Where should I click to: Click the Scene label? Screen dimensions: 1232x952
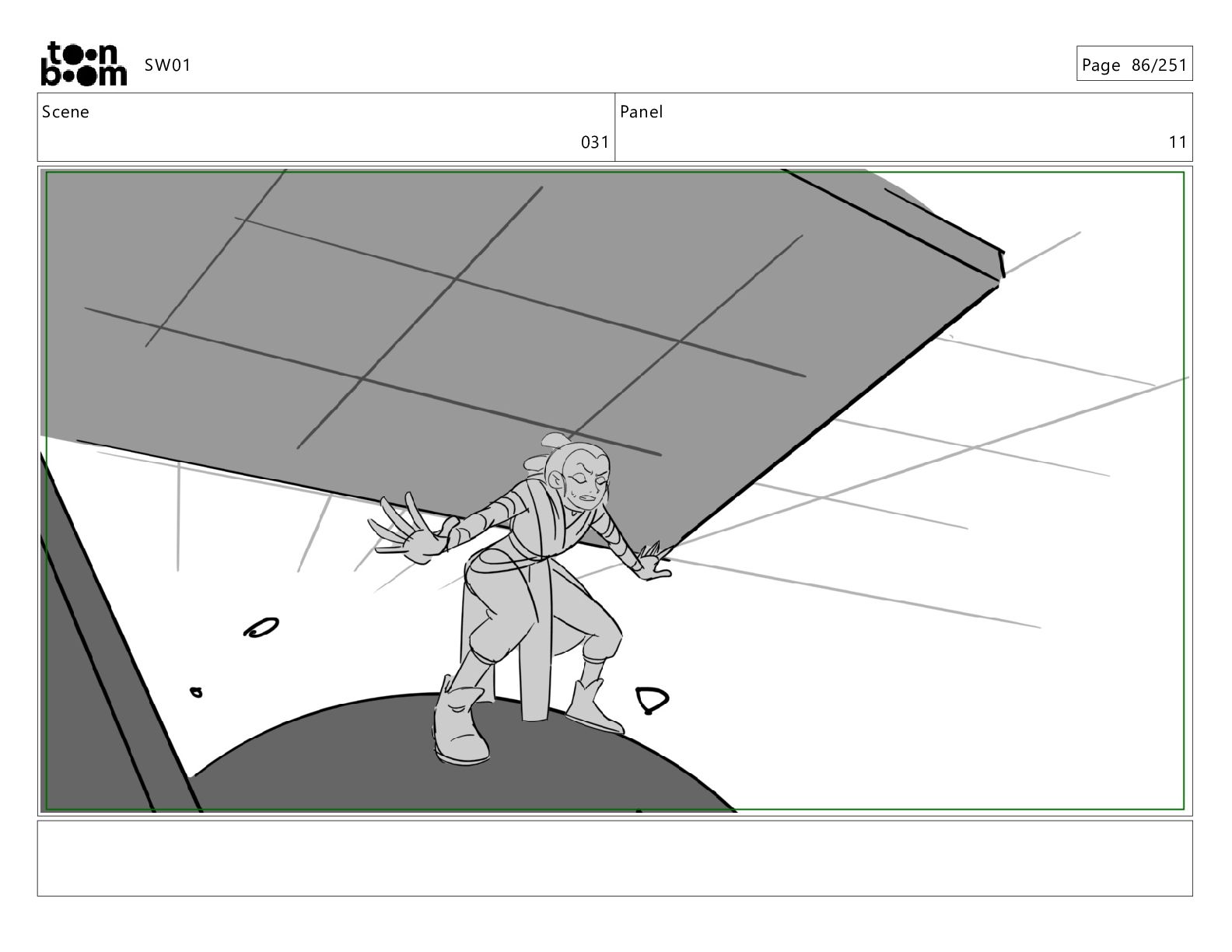pos(65,112)
